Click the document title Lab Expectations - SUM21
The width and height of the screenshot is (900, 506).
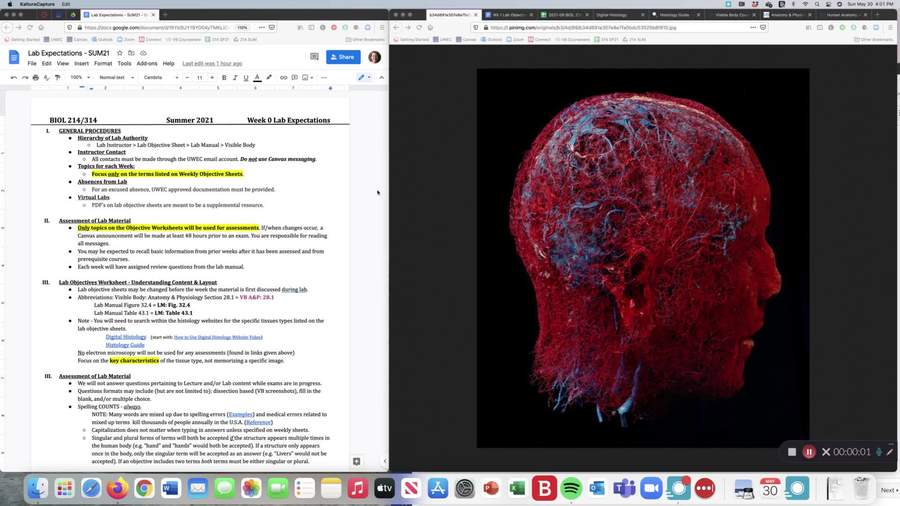click(68, 53)
